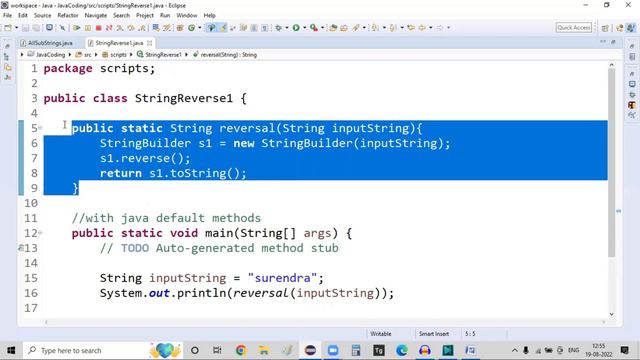Image resolution: width=640 pixels, height=360 pixels.
Task: Toggle the Mark Occurrences toolbar button
Action: (211, 28)
